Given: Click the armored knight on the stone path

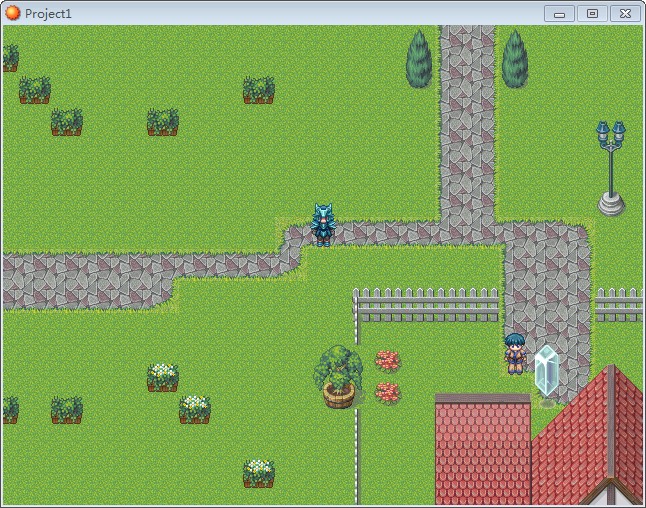Looking at the screenshot, I should pos(323,225).
